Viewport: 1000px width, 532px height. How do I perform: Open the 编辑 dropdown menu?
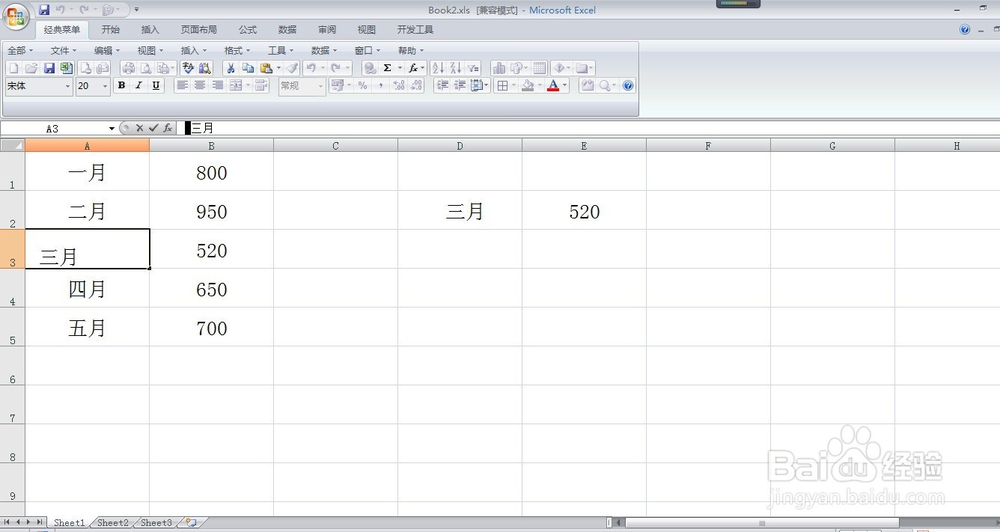pyautogui.click(x=107, y=50)
